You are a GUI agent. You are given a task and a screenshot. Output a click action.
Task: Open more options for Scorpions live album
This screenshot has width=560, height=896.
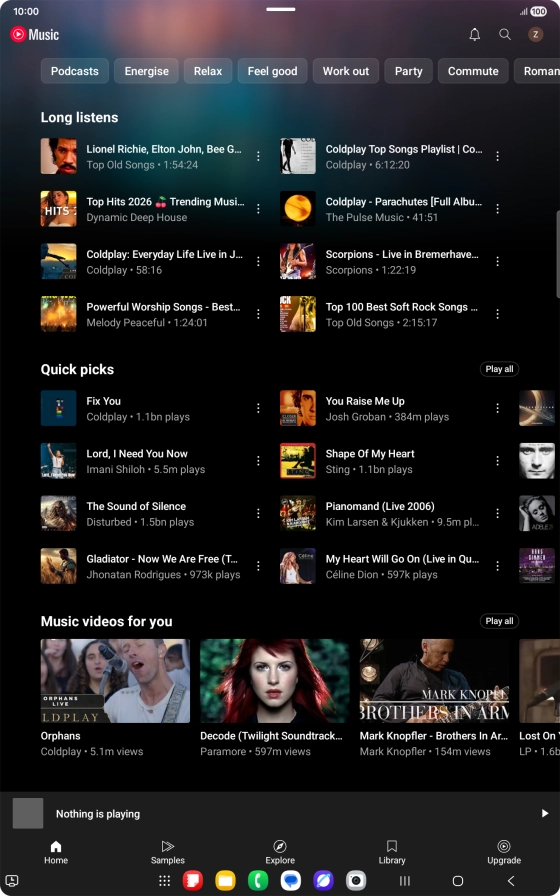498,261
